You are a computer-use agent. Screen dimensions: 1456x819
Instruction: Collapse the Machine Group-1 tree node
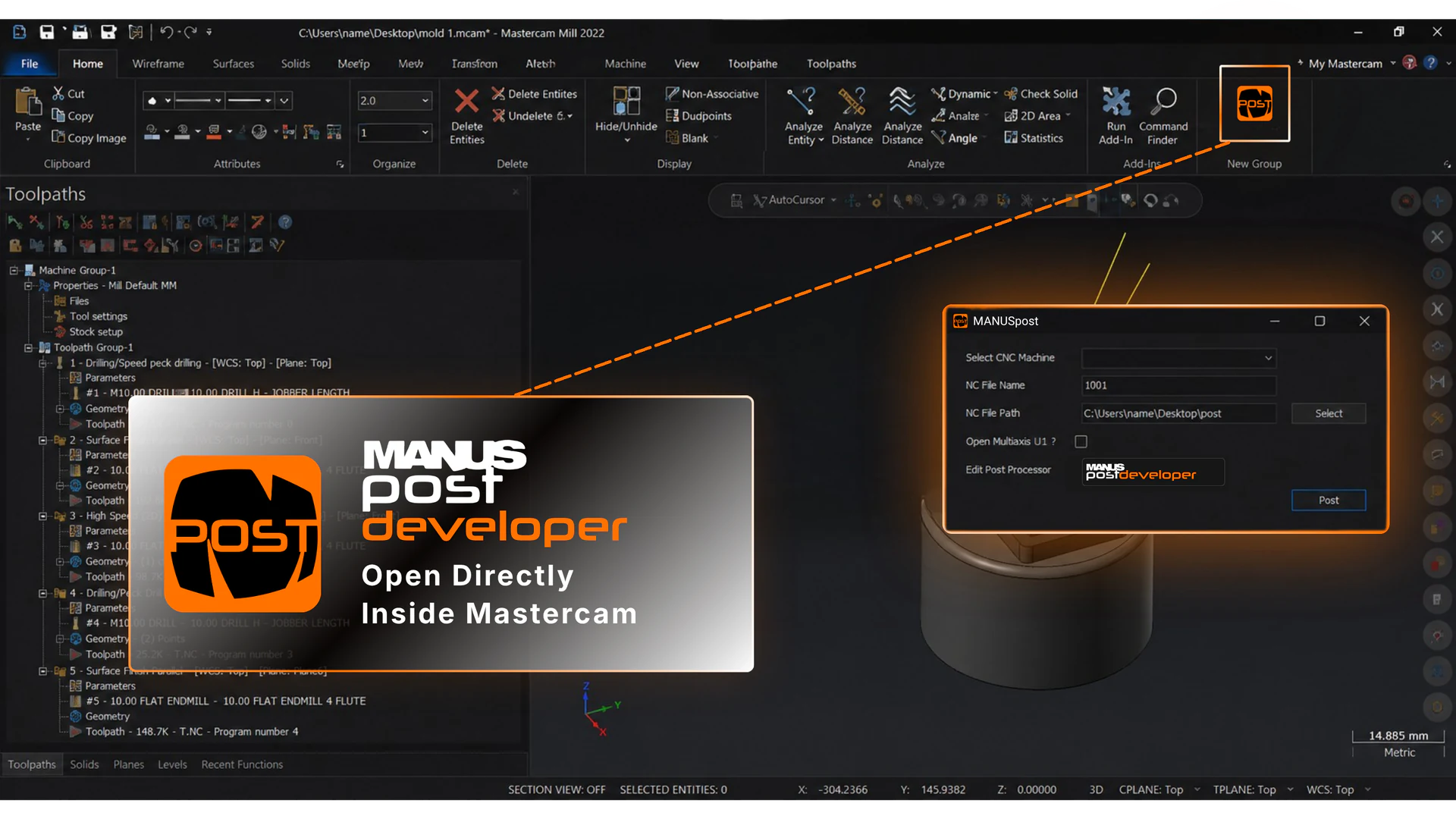pyautogui.click(x=14, y=270)
